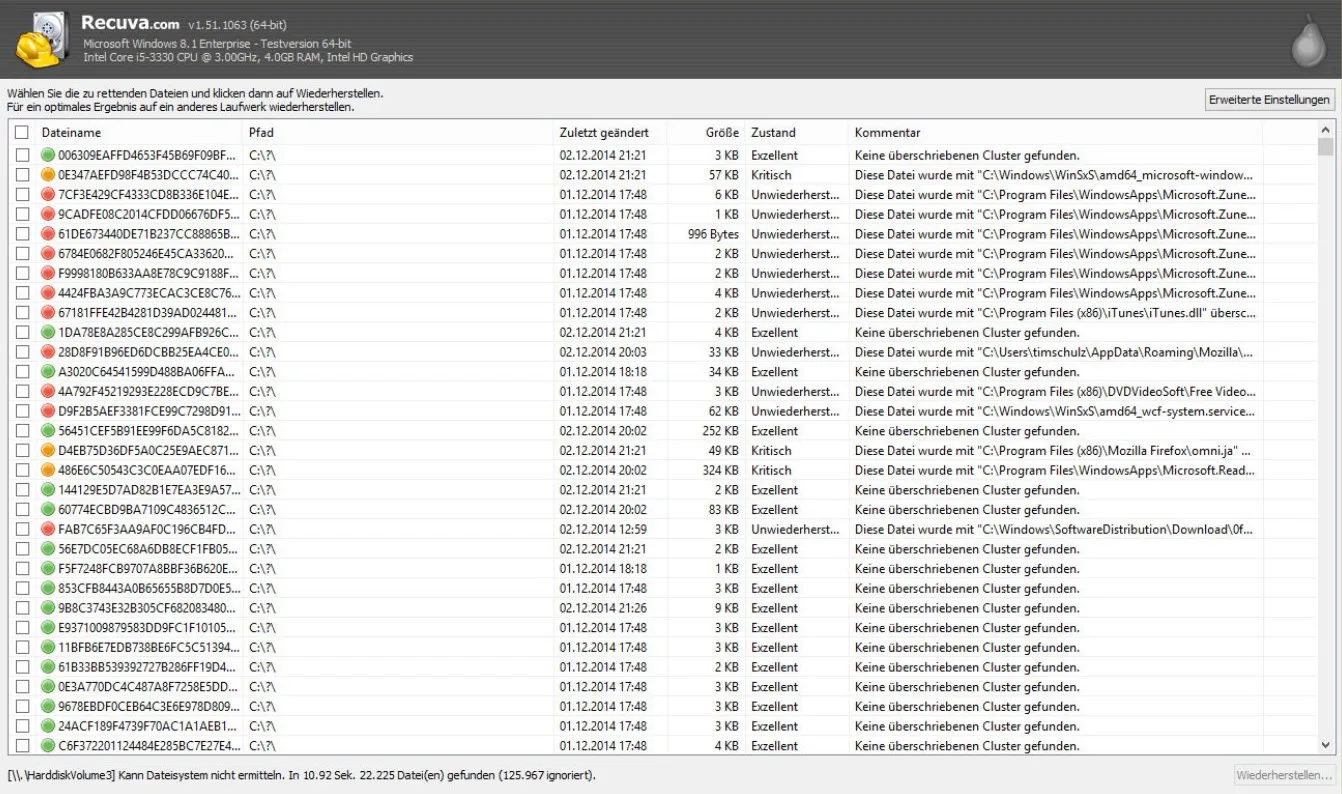Click orange status dot of file D4EB75D36DF5A0C25E9AEC871
Viewport: 1342px width, 794px height.
[x=47, y=451]
